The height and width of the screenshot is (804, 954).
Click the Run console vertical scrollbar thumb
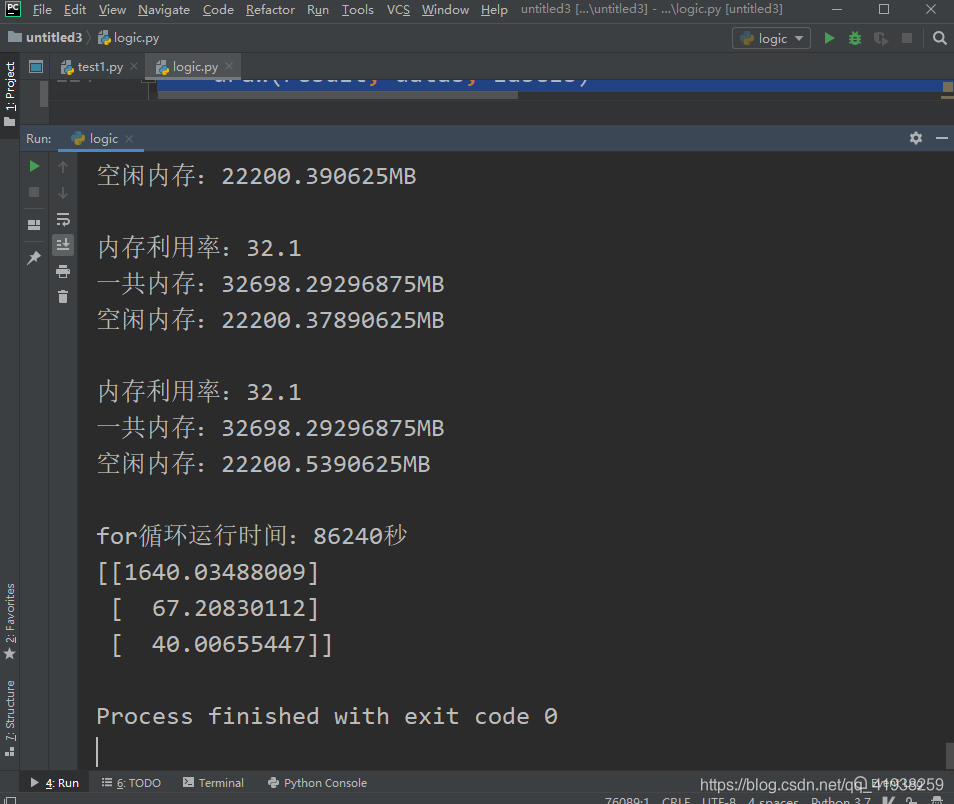(949, 756)
